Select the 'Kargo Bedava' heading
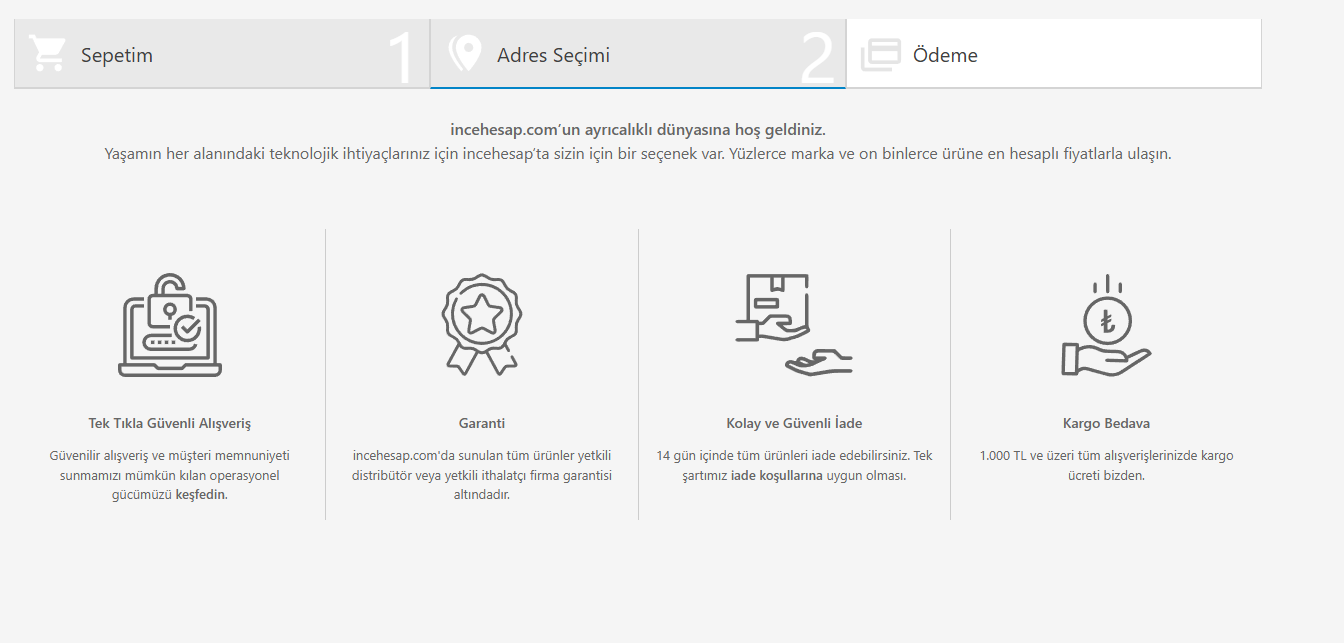Screen dimensions: 1344x643 coord(1106,423)
